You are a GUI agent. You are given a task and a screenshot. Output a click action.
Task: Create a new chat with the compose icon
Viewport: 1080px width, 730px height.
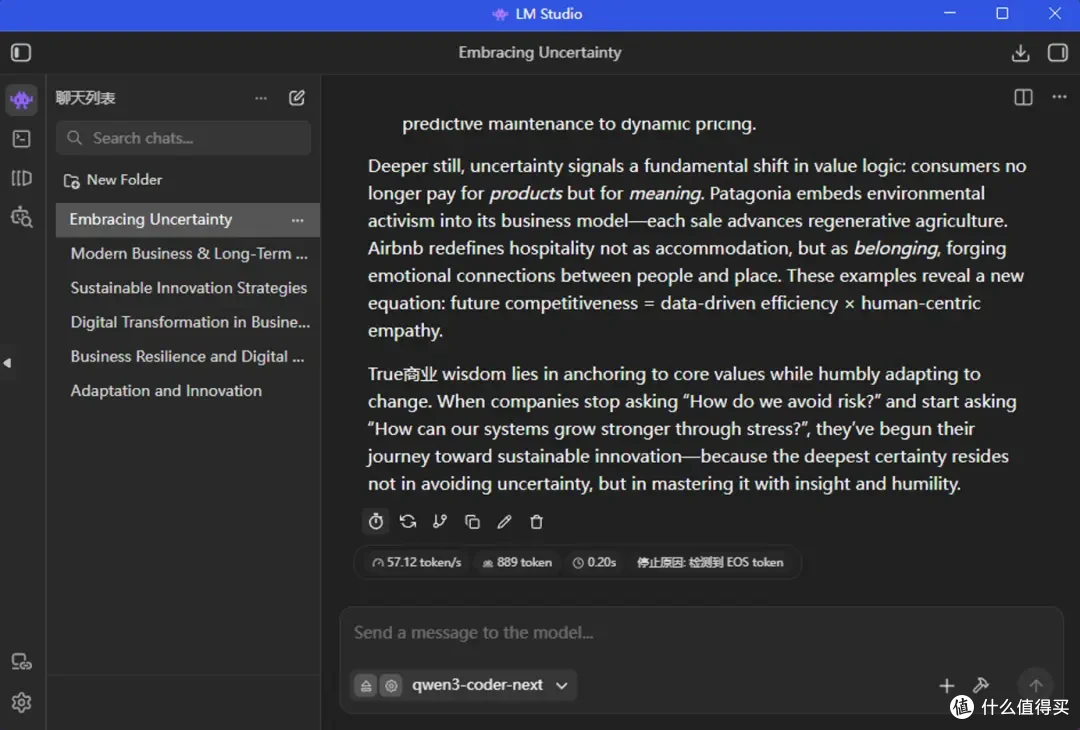tap(297, 98)
